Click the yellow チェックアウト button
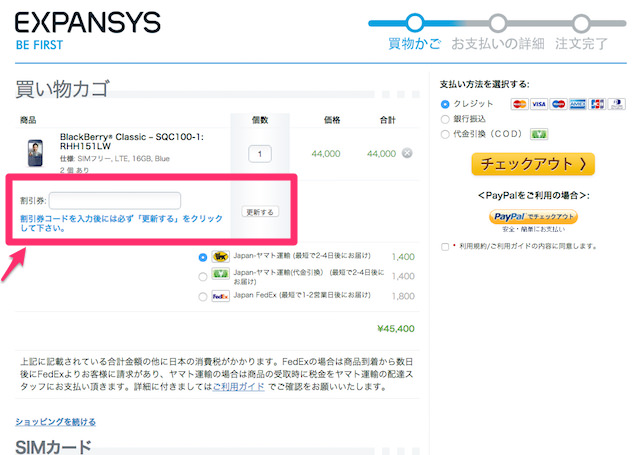The height and width of the screenshot is (455, 640). coord(533,164)
